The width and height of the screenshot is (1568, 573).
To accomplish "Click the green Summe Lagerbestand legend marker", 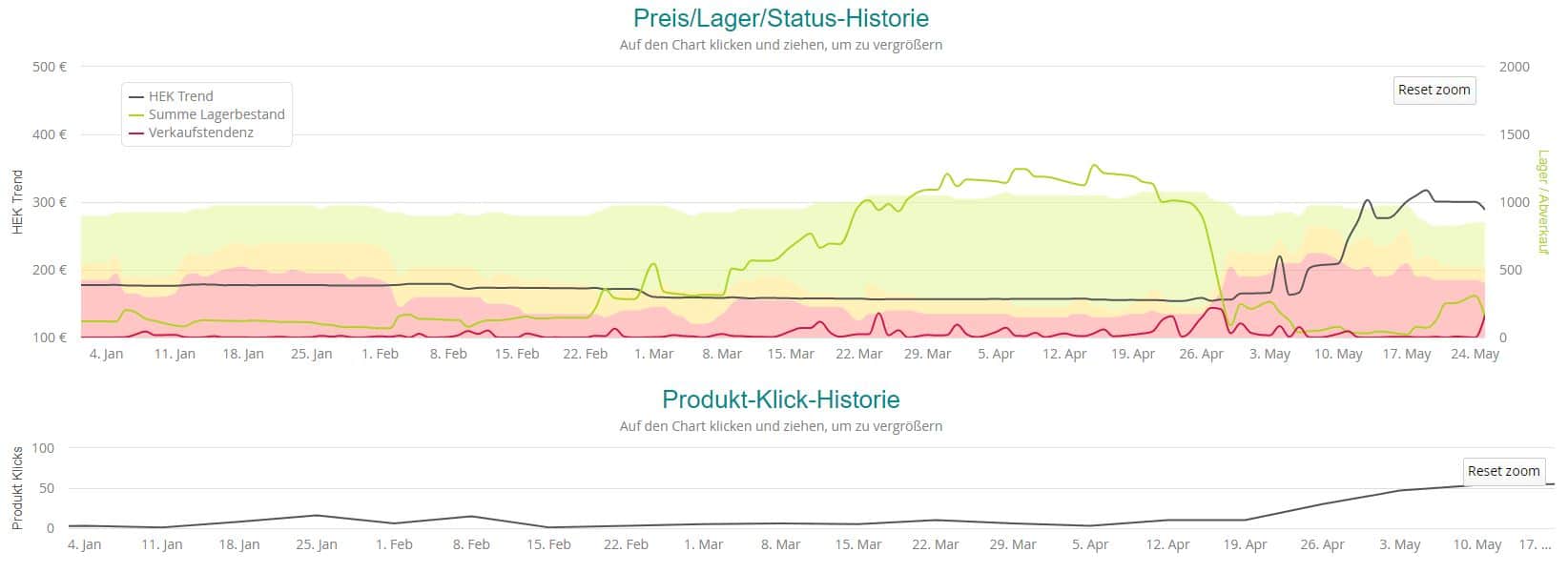I will [x=135, y=114].
